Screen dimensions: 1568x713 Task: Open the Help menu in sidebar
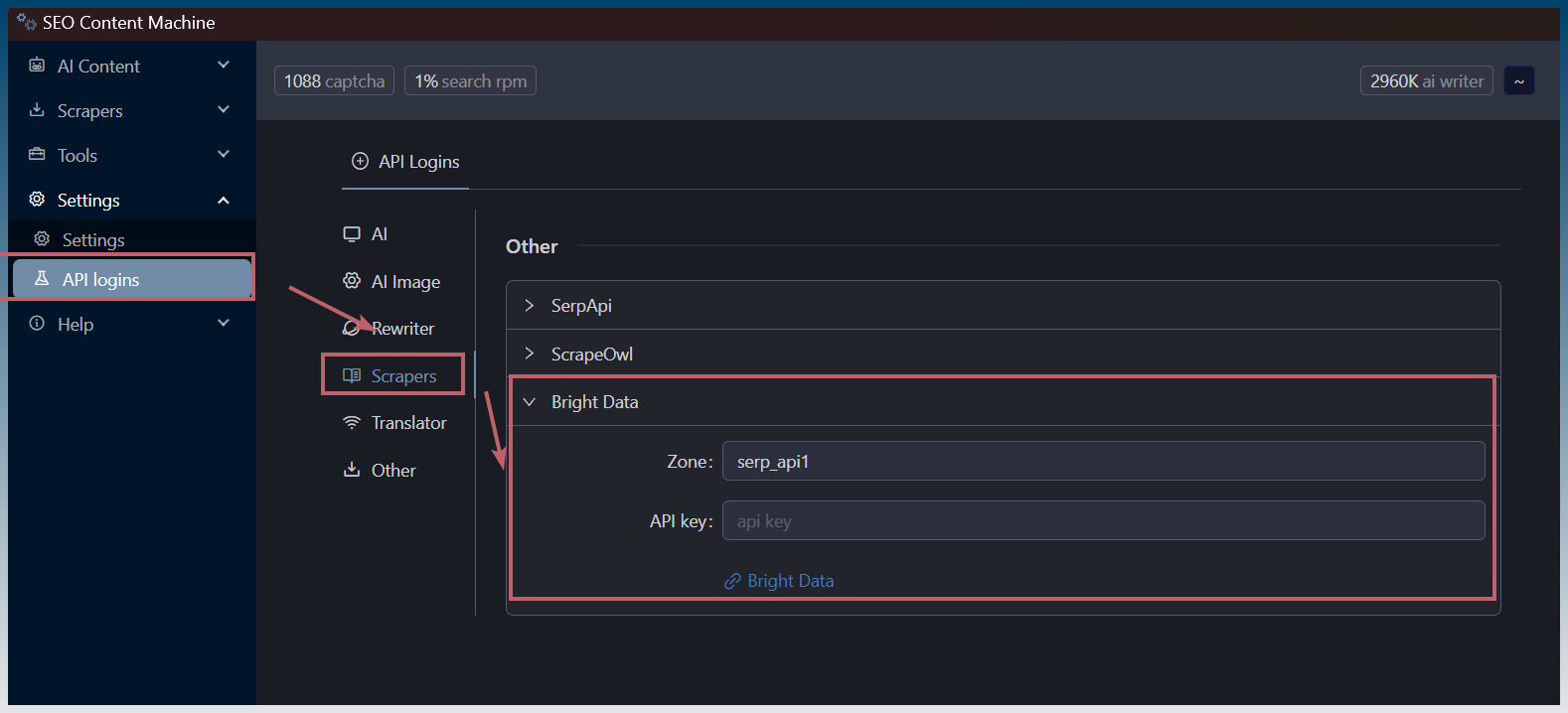coord(132,324)
